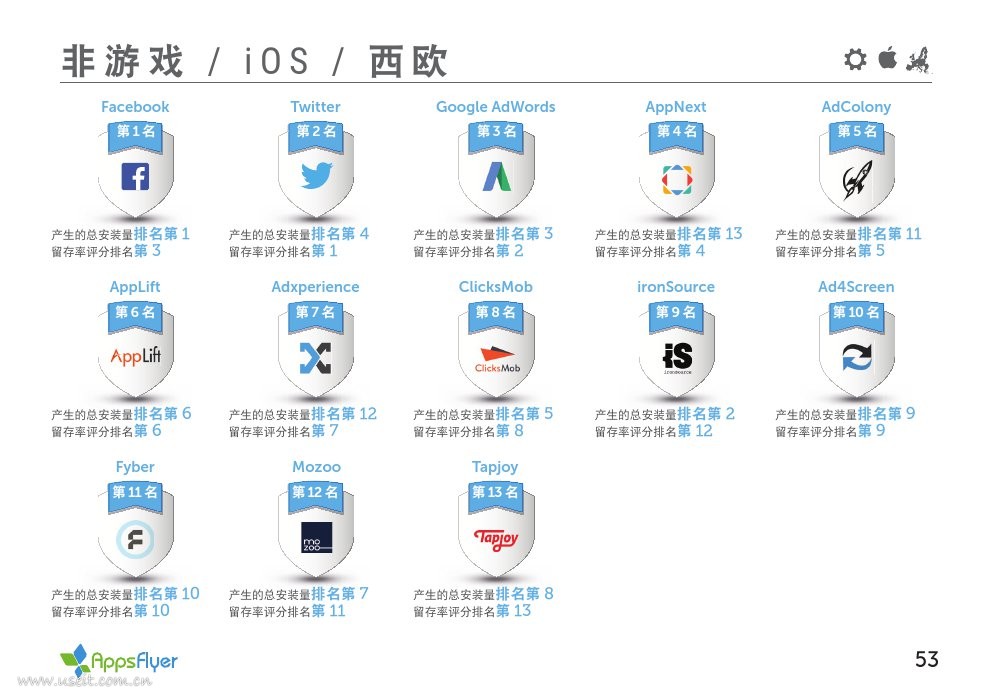The image size is (992, 699).
Task: Click the Apple logo in header
Action: click(888, 58)
